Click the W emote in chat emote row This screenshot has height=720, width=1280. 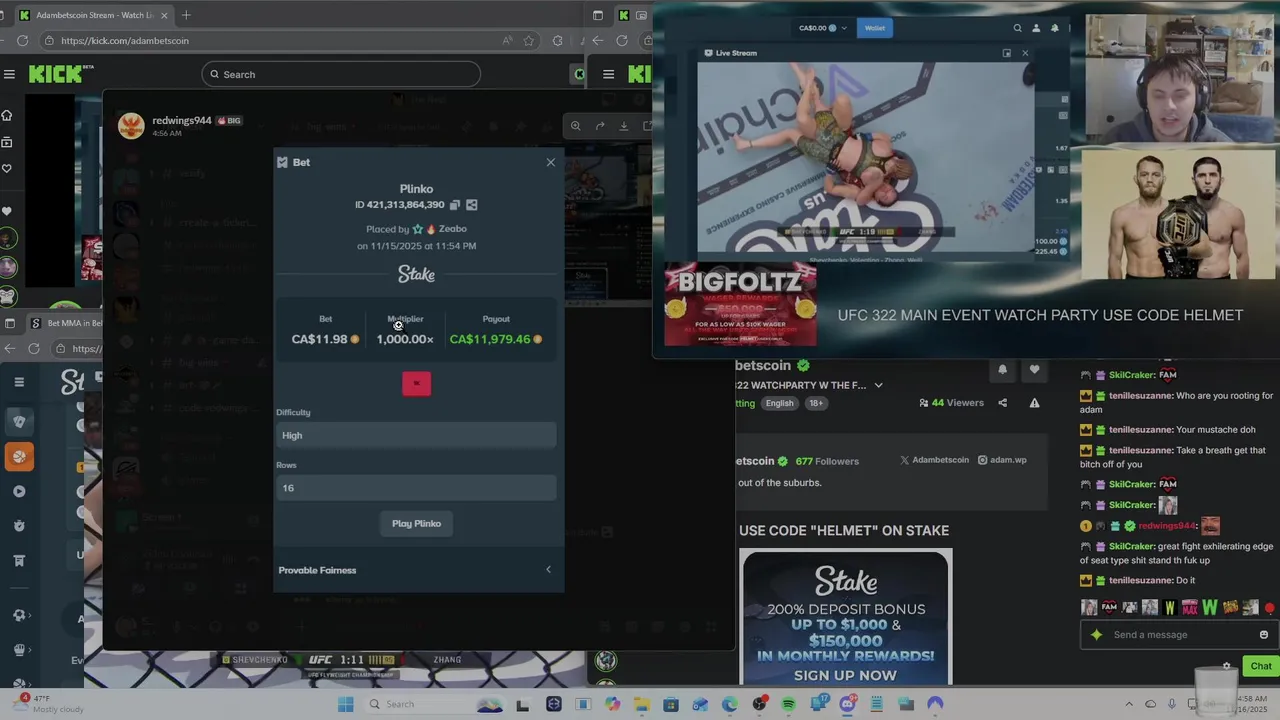[1210, 607]
